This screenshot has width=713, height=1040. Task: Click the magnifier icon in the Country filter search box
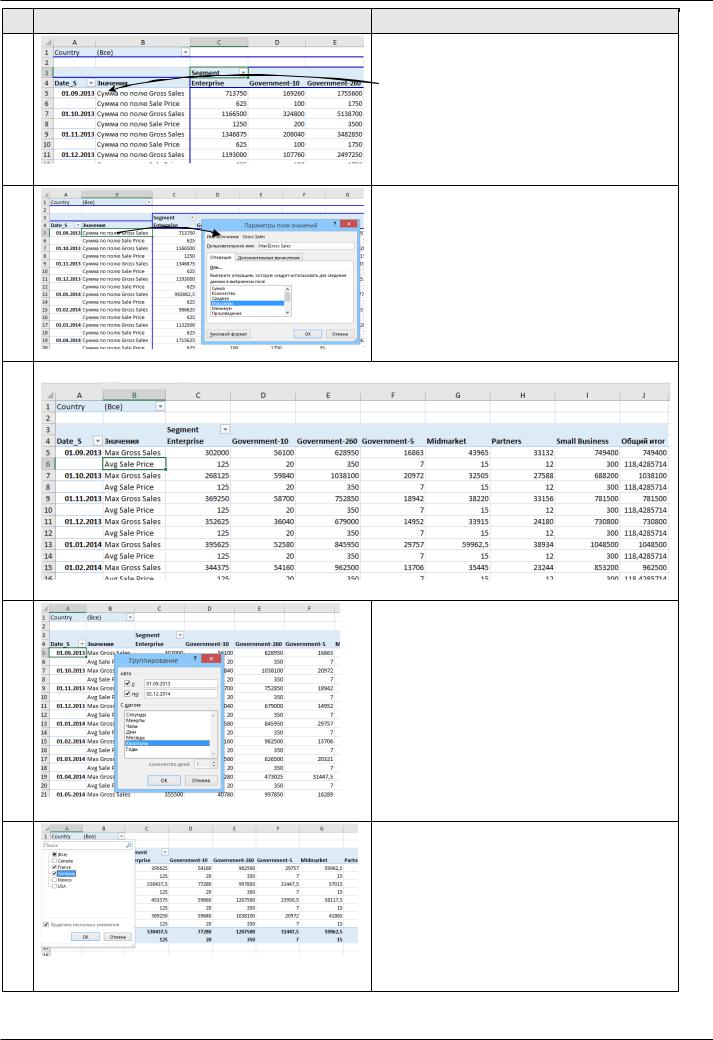(x=128, y=845)
